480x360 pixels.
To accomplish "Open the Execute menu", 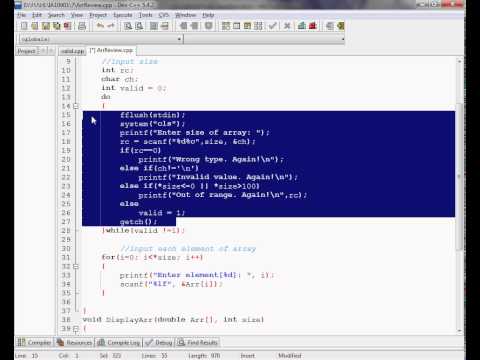I will point(123,15).
